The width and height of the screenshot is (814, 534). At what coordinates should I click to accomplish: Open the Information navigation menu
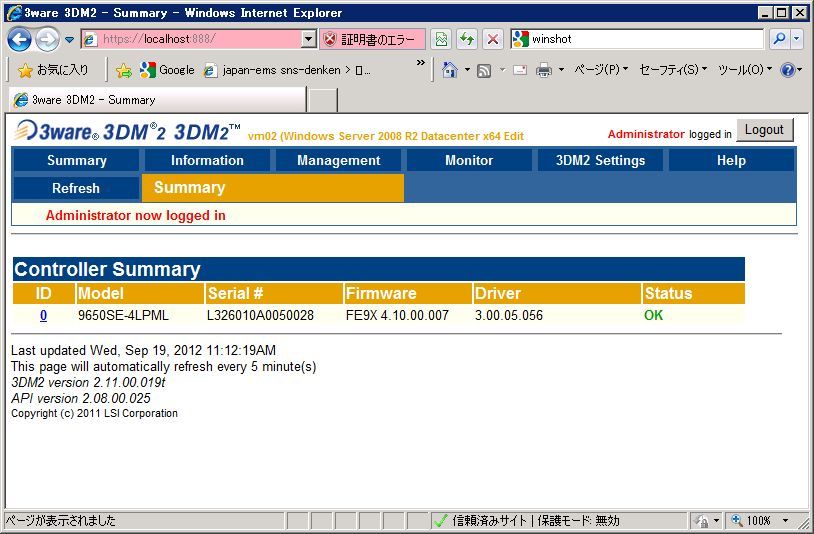point(207,160)
